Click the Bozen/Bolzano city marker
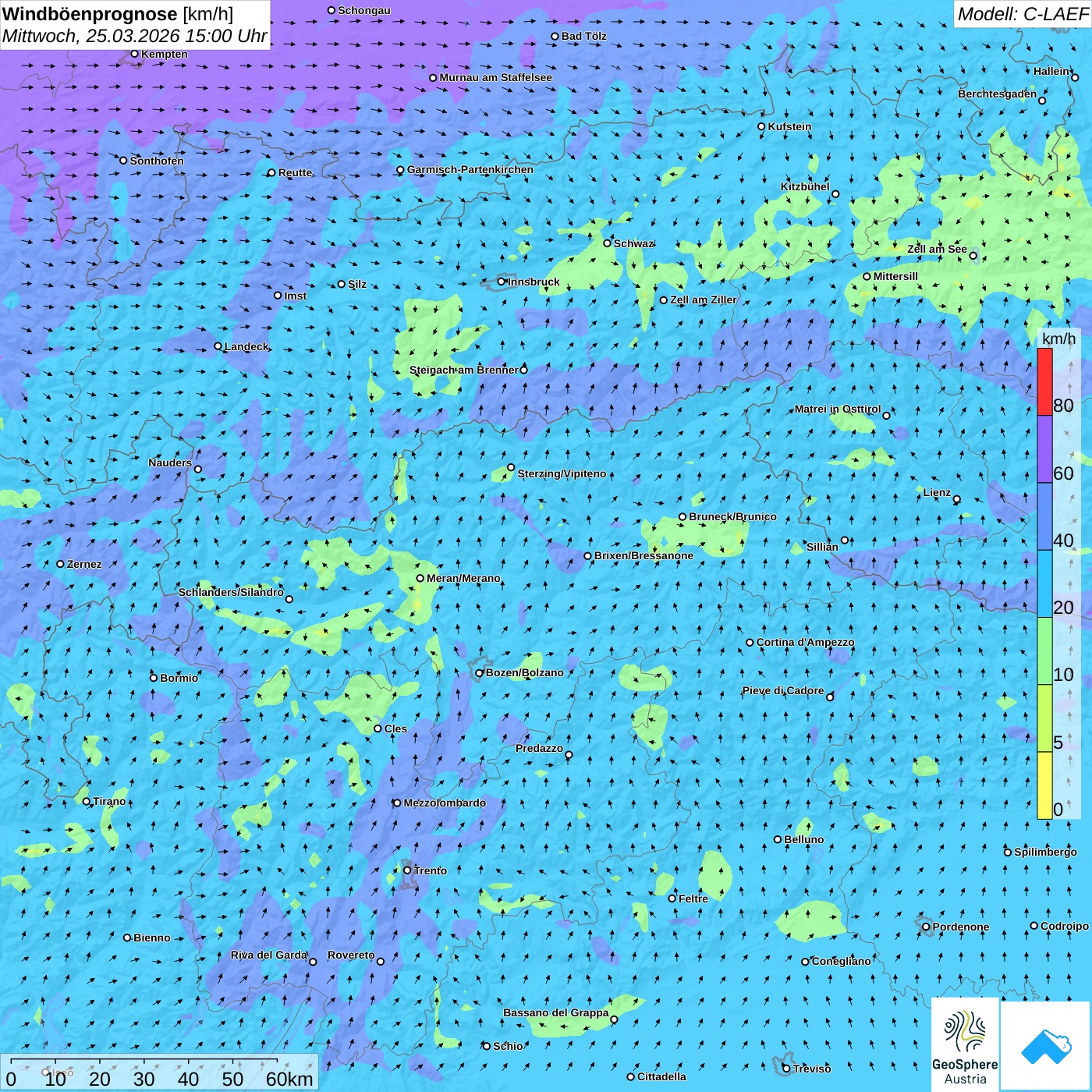Image resolution: width=1092 pixels, height=1092 pixels. (480, 673)
